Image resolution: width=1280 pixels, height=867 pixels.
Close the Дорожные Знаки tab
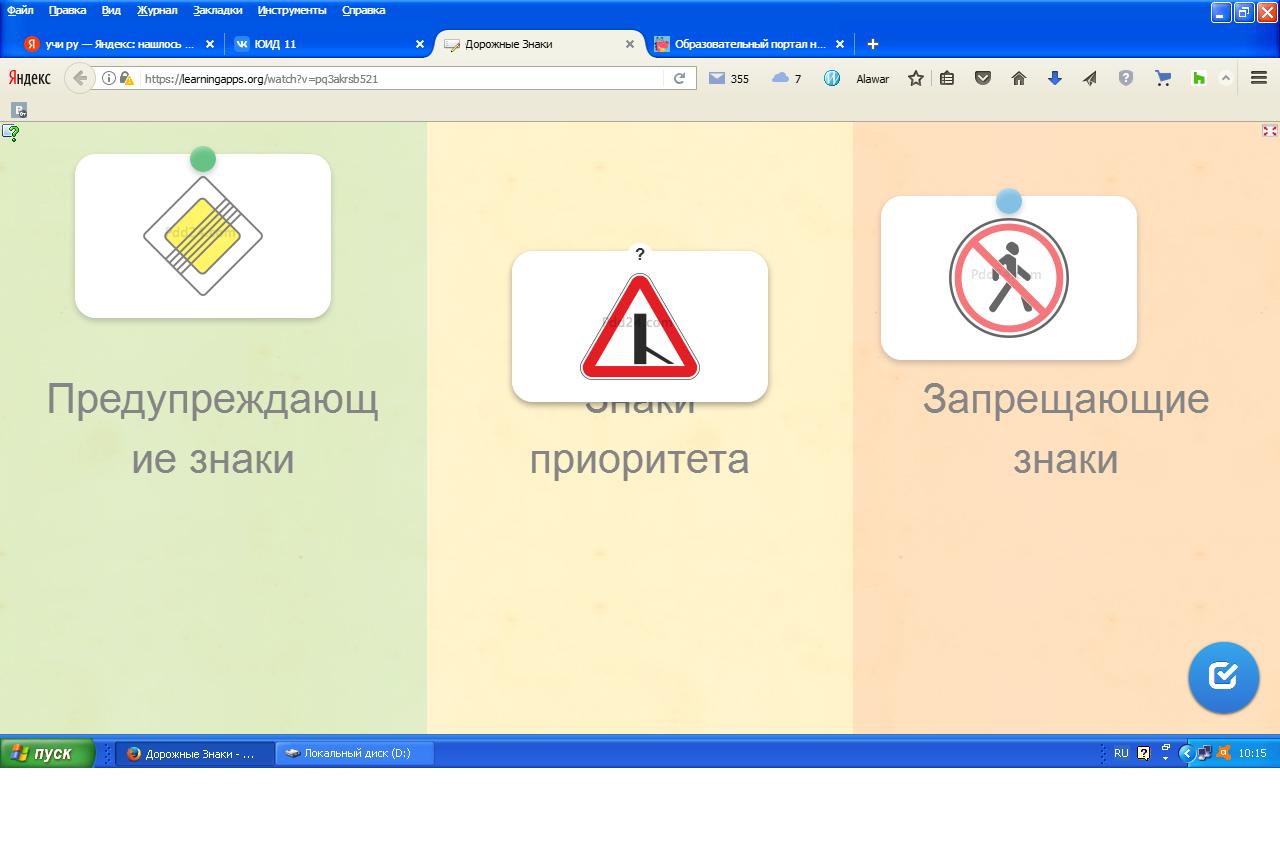tap(630, 44)
